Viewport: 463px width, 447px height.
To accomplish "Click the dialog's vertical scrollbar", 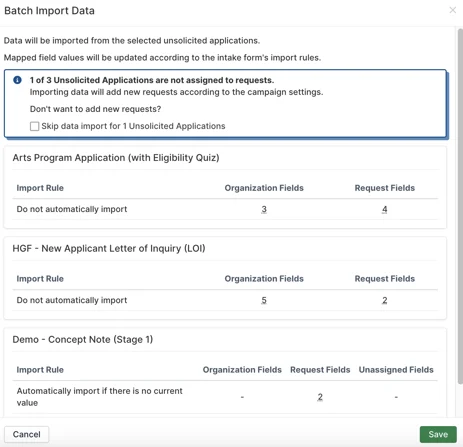I will [460, 206].
